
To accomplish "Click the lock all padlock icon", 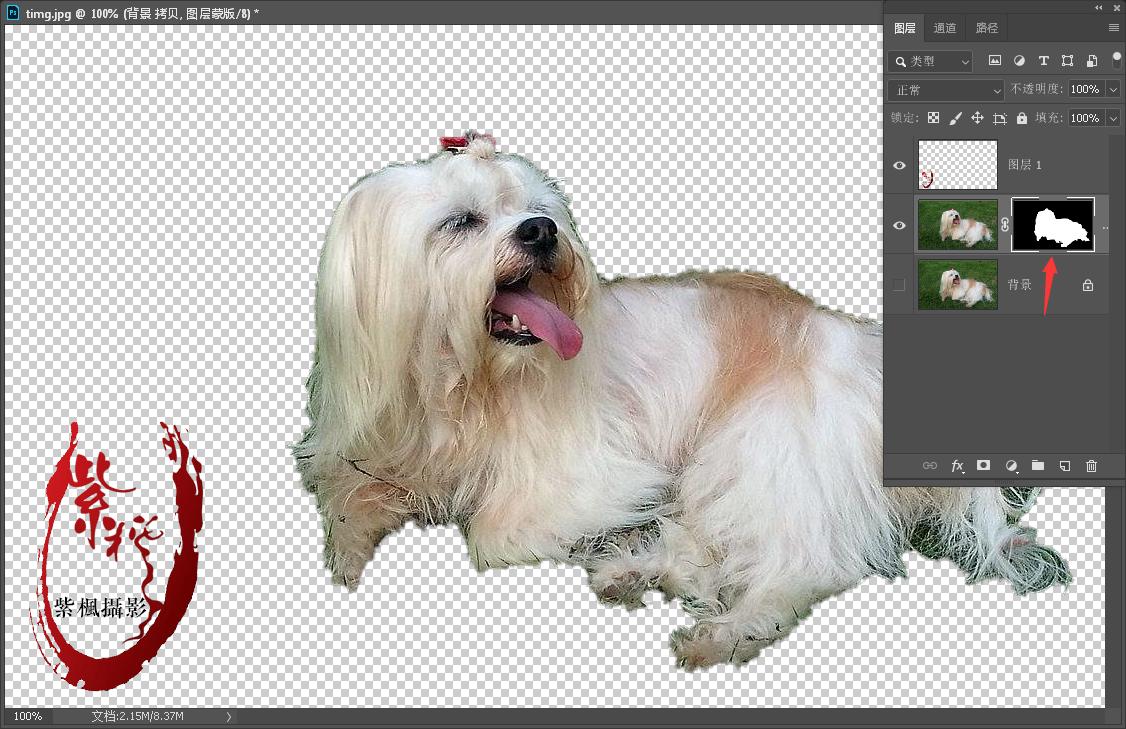I will pos(1022,118).
